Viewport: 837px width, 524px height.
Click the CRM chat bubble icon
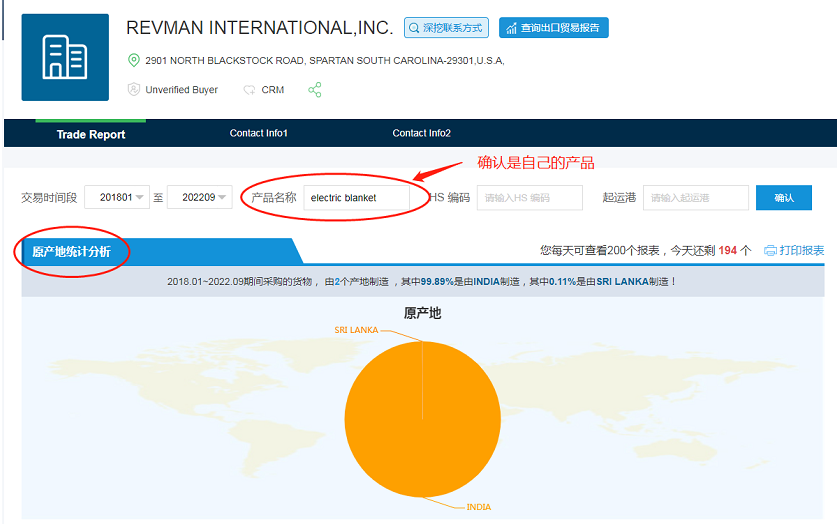click(249, 90)
